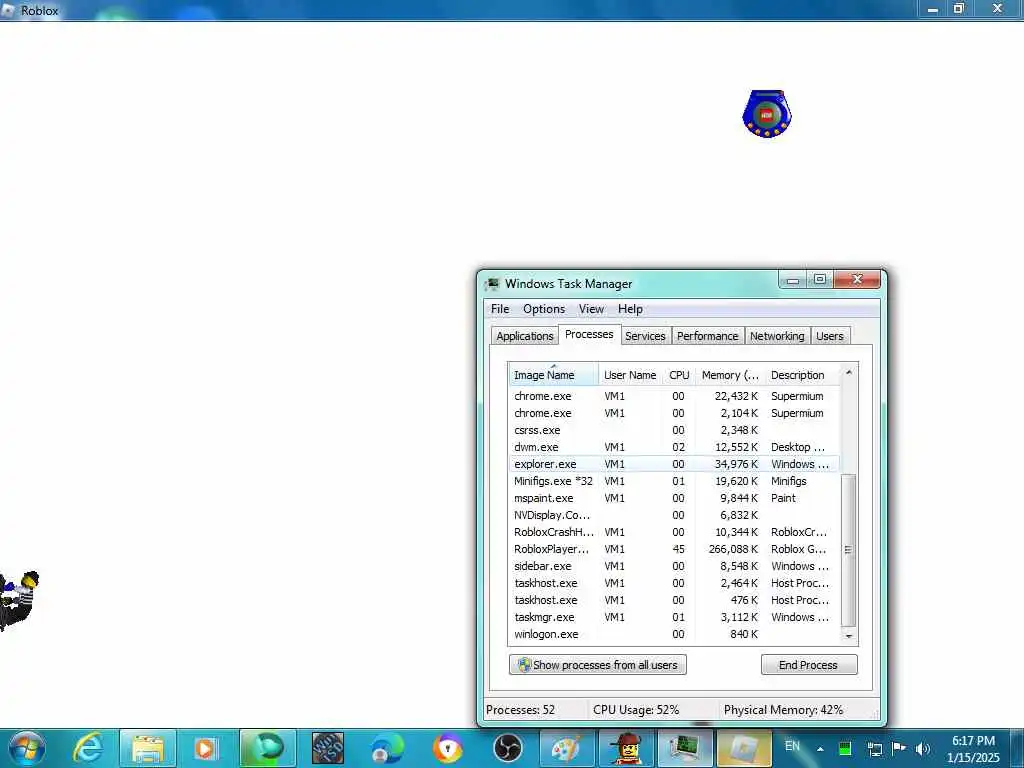Sort by Description column header
This screenshot has height=768, width=1024.
coord(802,375)
